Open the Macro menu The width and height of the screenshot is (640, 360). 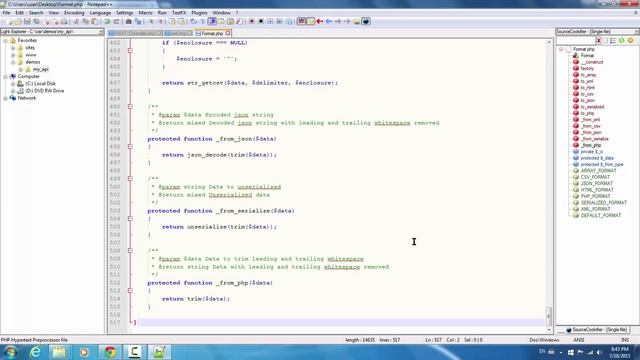(x=145, y=13)
